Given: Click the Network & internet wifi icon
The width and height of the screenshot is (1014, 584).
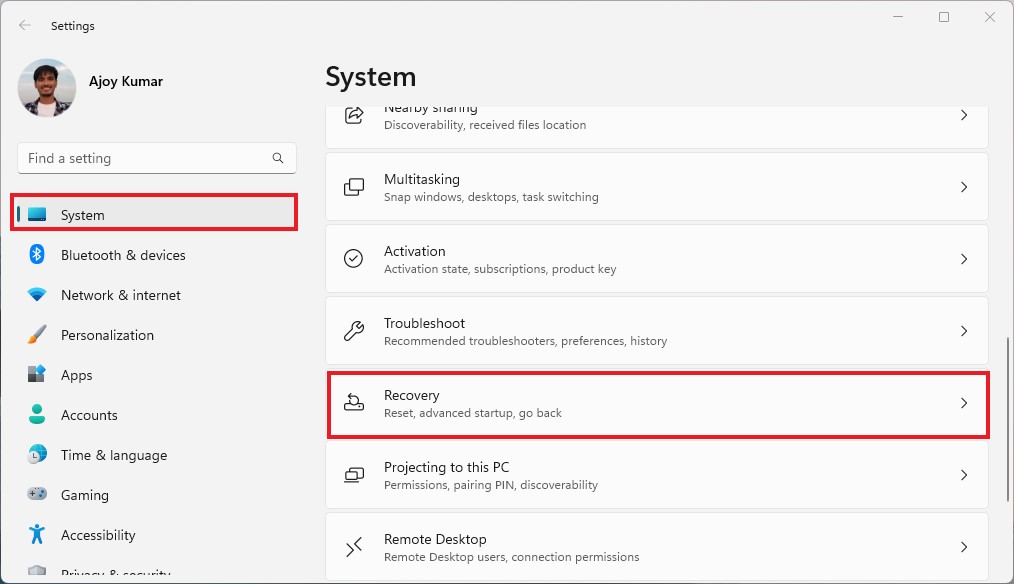Looking at the screenshot, I should click(x=37, y=295).
